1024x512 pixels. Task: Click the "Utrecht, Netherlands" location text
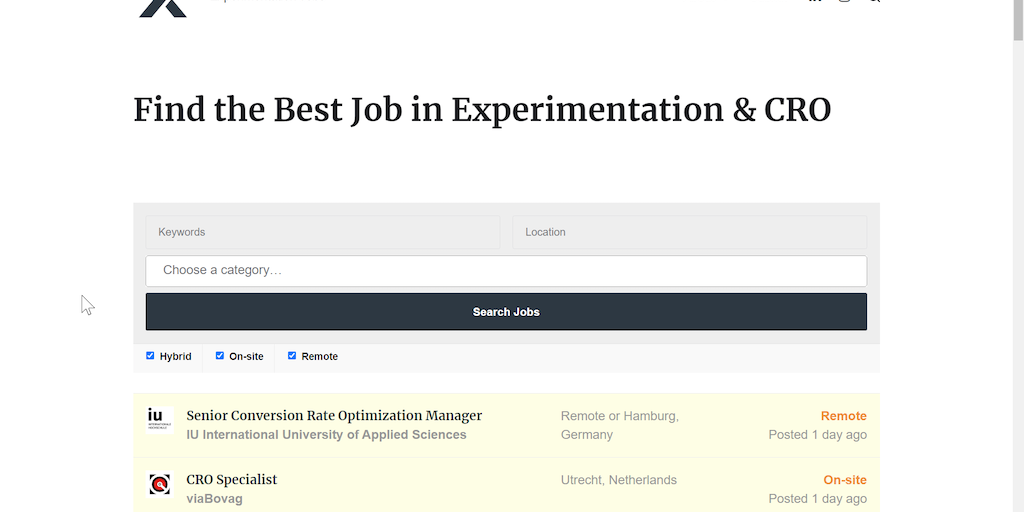click(618, 480)
